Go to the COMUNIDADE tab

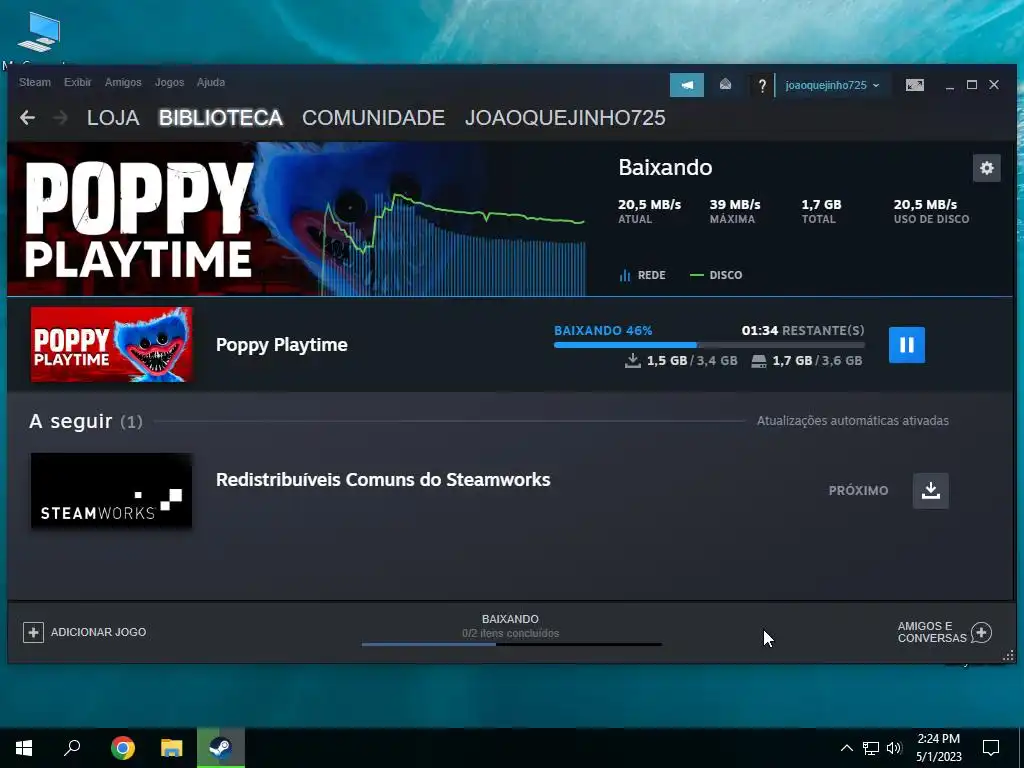coord(373,118)
